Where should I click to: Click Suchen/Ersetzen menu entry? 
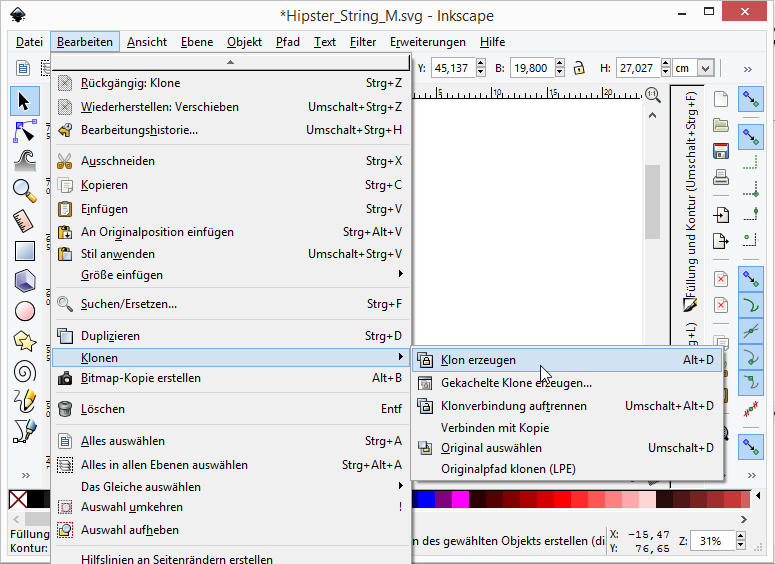(129, 304)
